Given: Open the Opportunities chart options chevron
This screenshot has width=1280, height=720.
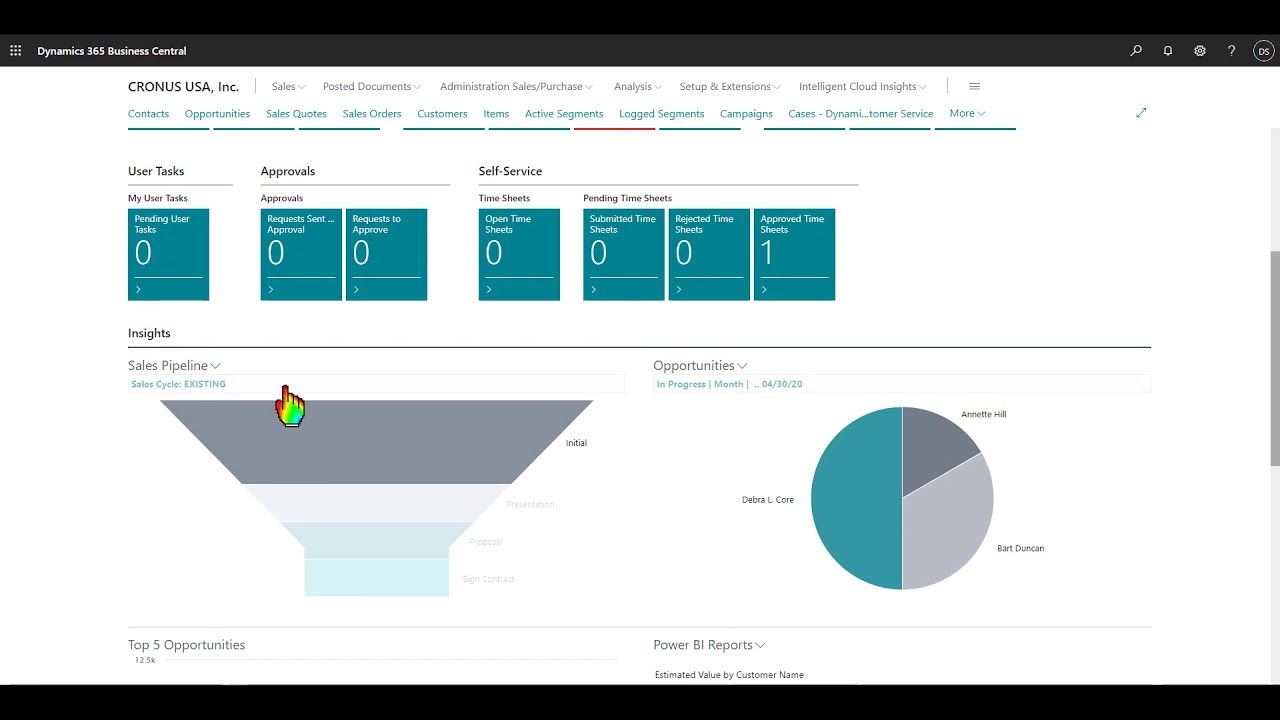Looking at the screenshot, I should pyautogui.click(x=742, y=366).
